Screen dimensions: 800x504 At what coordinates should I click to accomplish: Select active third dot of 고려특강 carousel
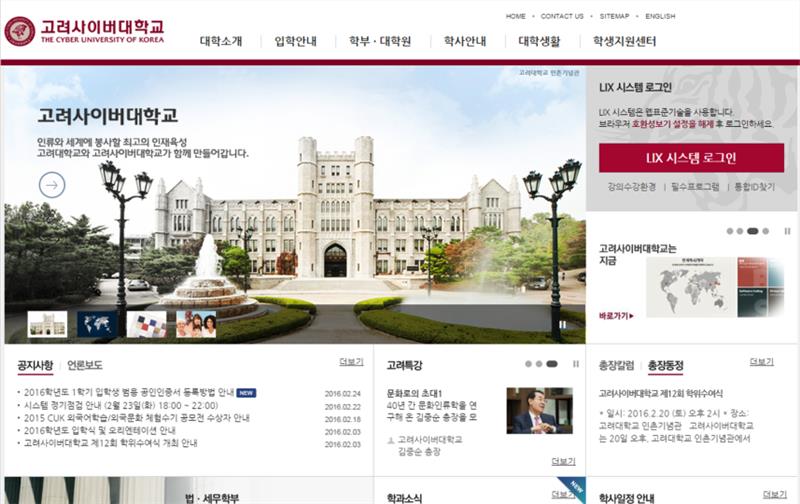coord(552,364)
